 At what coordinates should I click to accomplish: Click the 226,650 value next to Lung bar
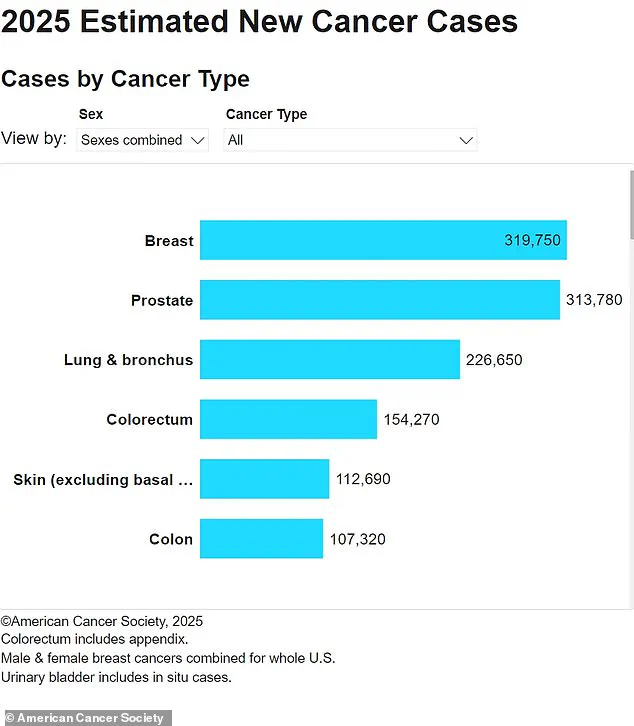tap(494, 360)
